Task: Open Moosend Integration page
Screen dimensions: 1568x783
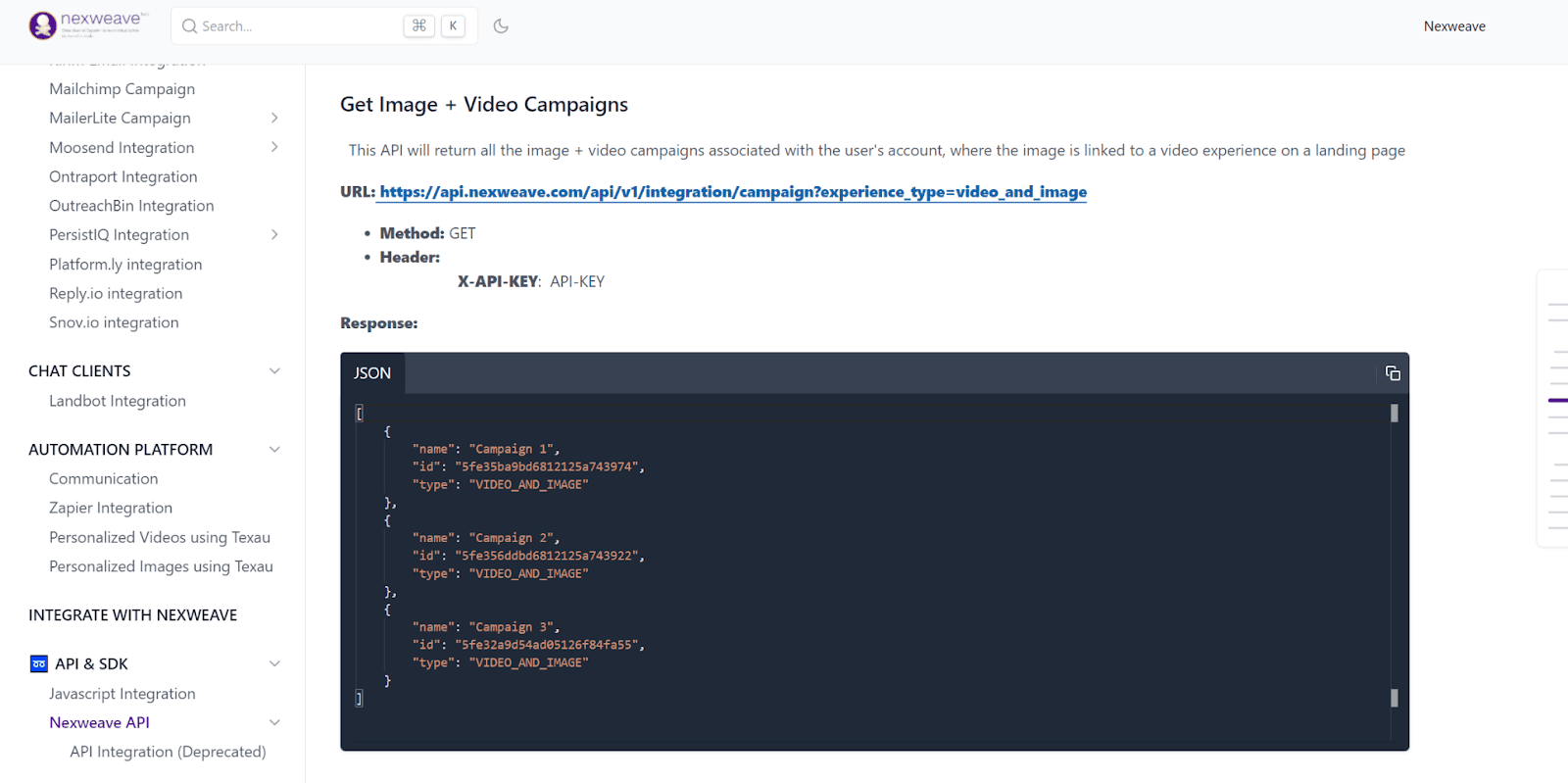Action: [x=122, y=147]
